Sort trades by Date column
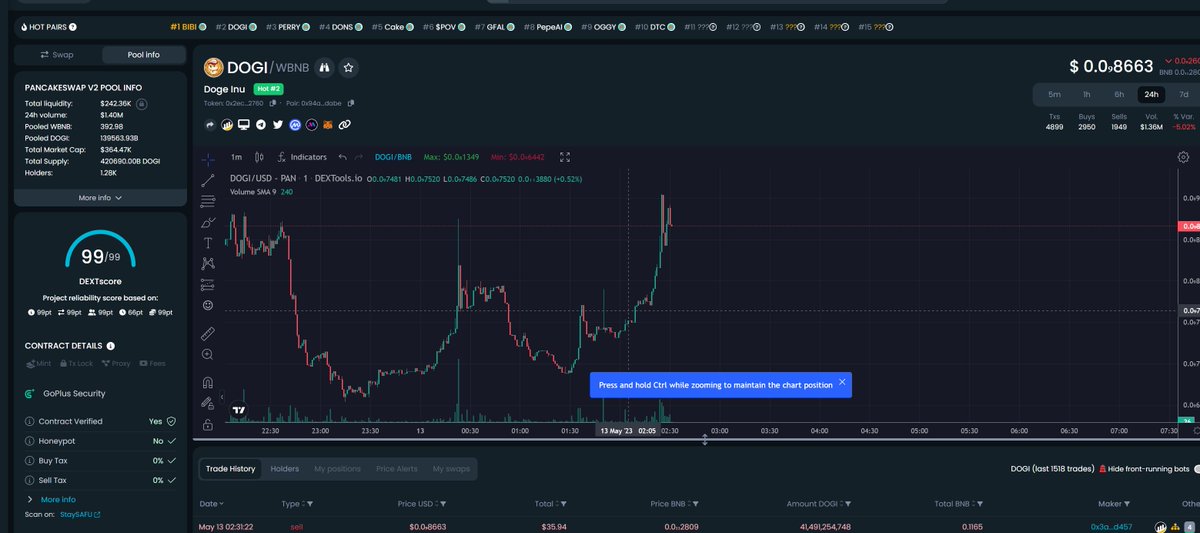The image size is (1200, 533). click(x=211, y=504)
